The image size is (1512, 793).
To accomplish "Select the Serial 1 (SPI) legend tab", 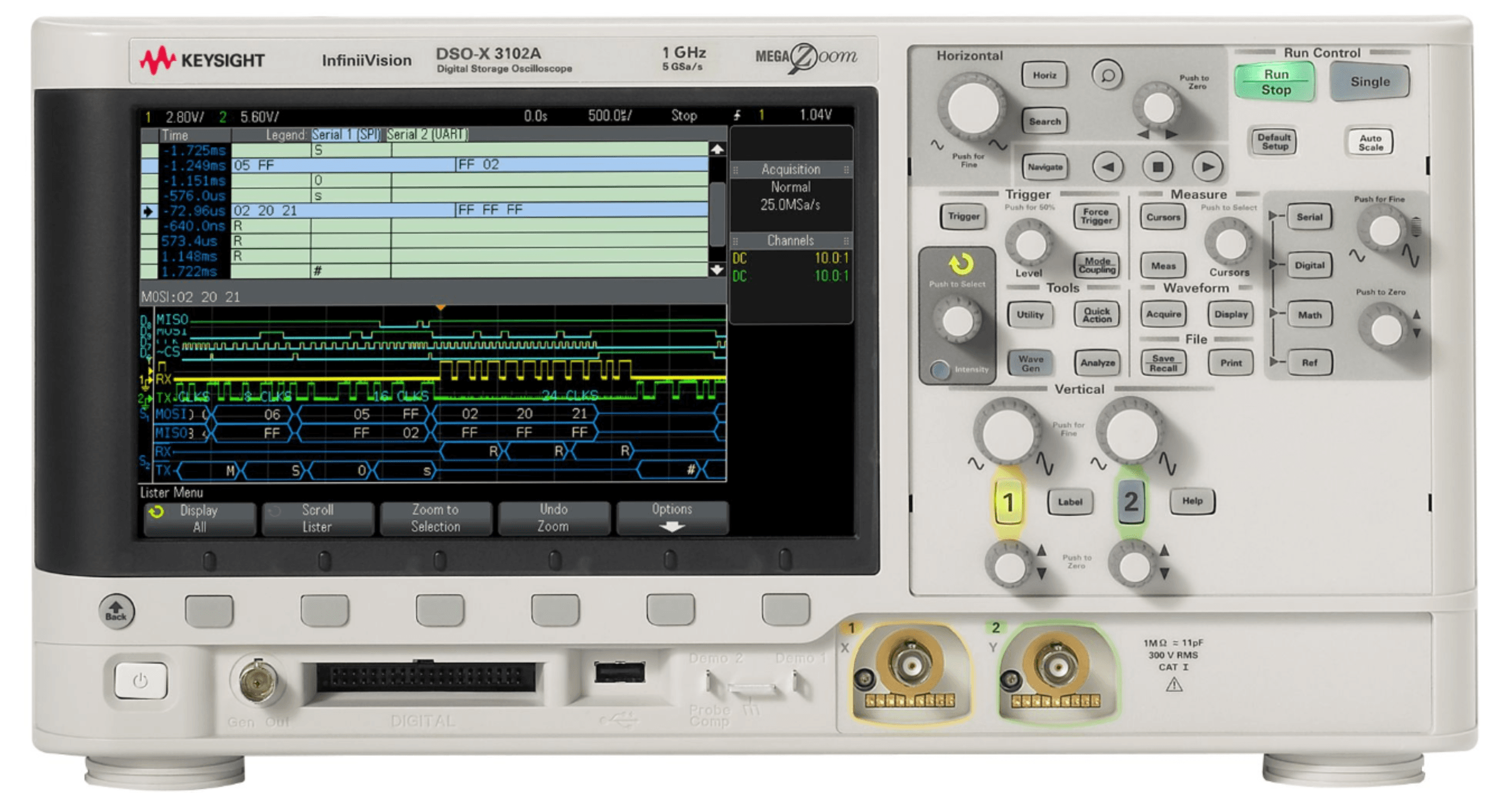I will (x=346, y=134).
